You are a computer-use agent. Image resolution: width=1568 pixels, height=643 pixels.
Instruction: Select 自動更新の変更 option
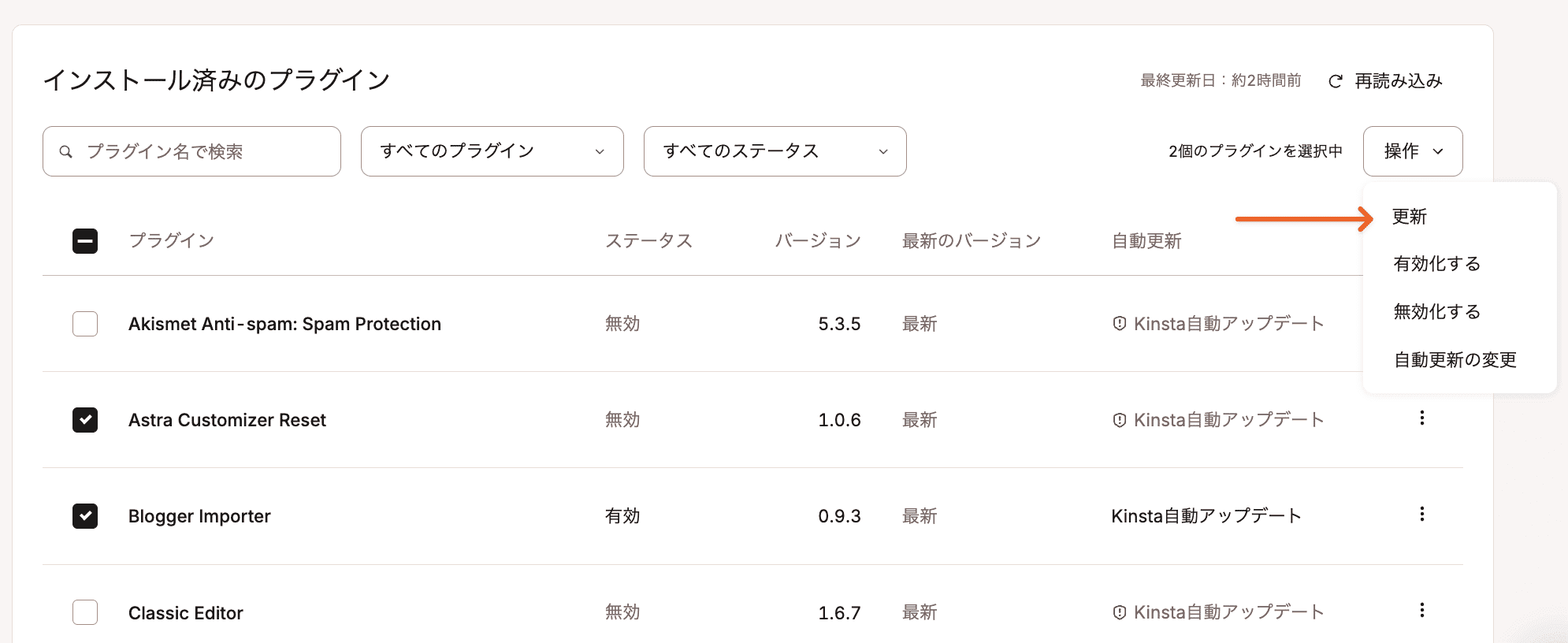tap(1455, 360)
